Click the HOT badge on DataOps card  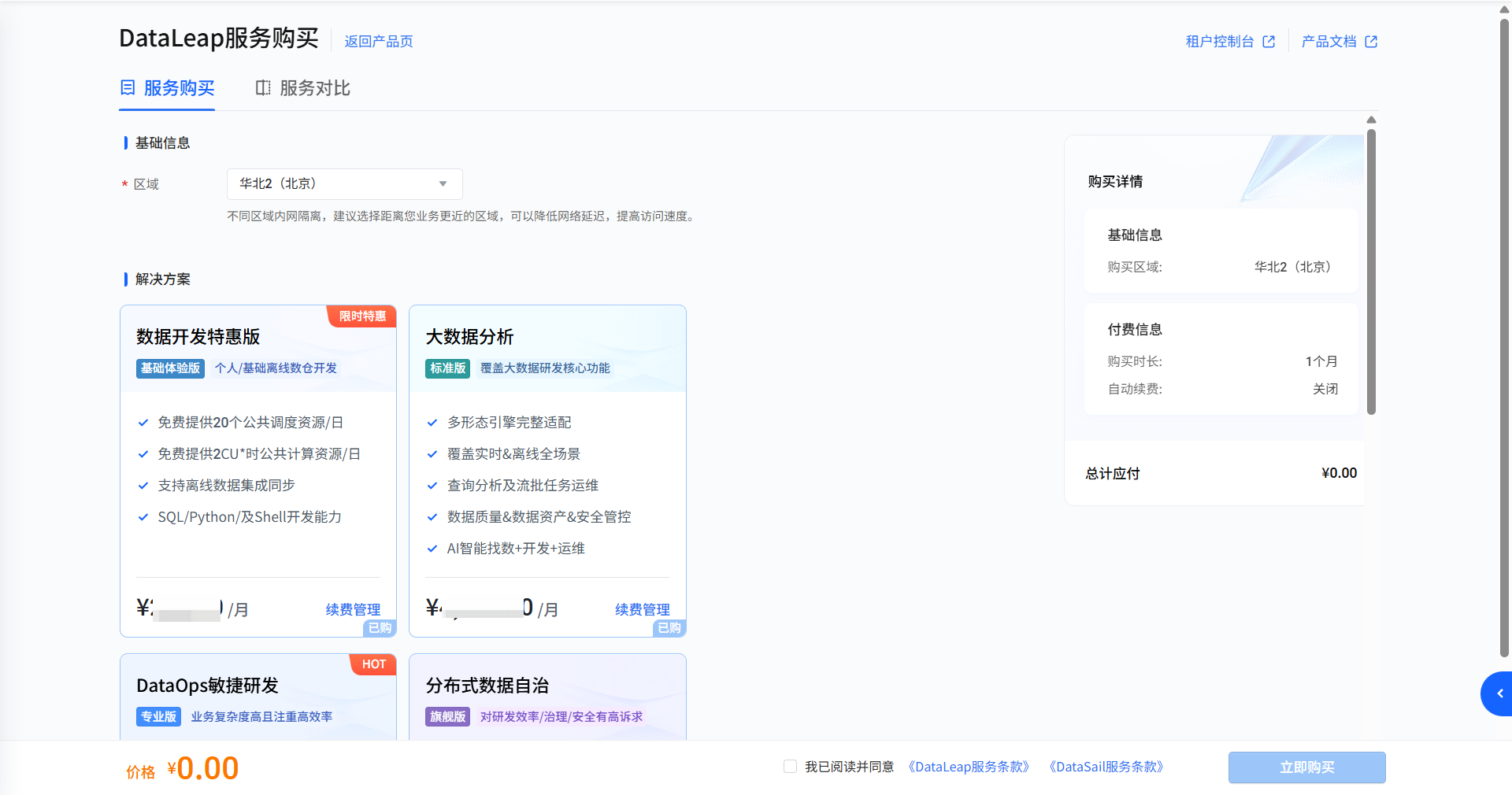pyautogui.click(x=374, y=664)
